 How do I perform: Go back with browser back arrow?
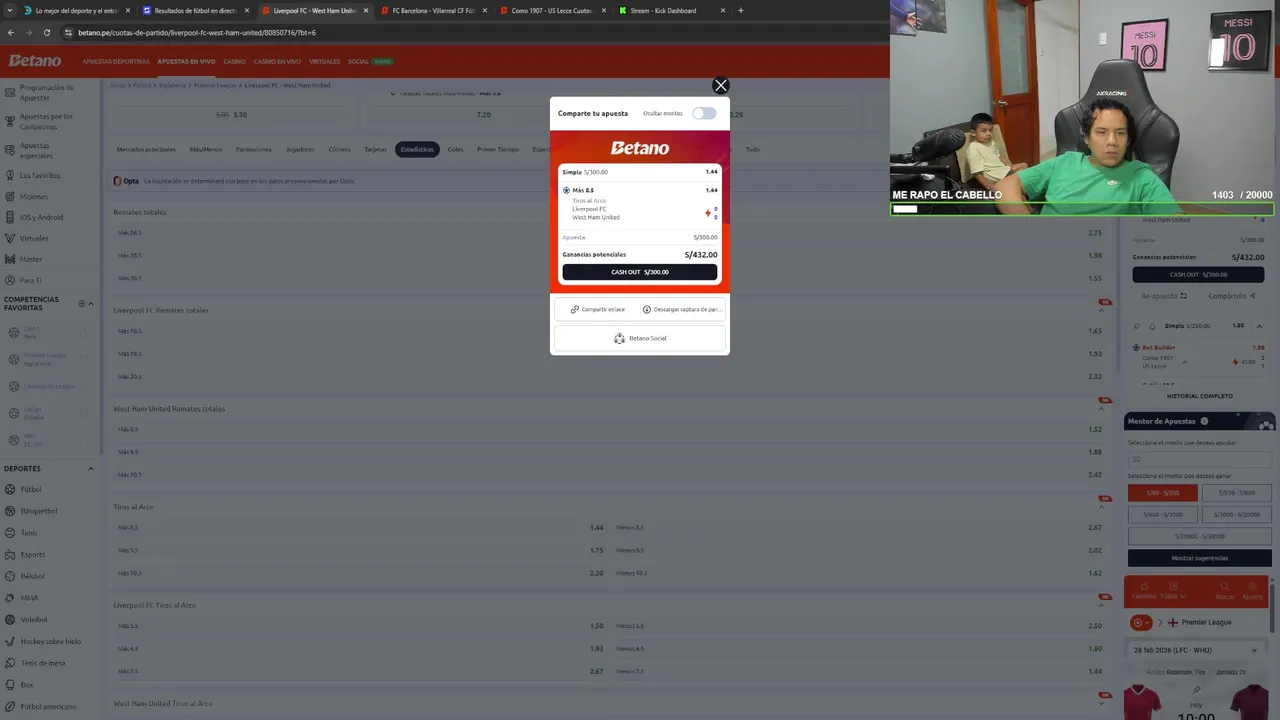[x=11, y=32]
